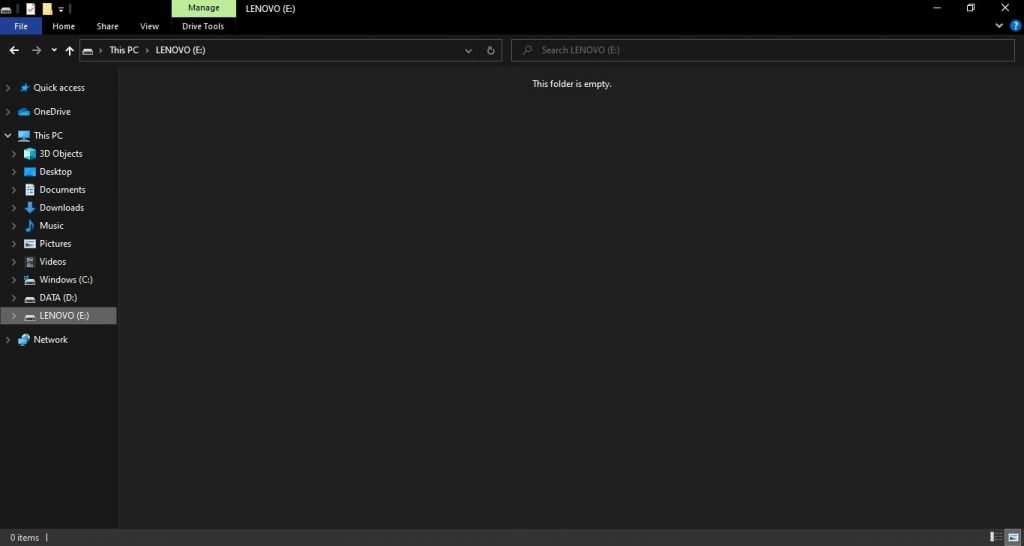Screen dimensions: 1024x546
Task: Open the Drive Tools ribbon tab
Action: [x=203, y=26]
